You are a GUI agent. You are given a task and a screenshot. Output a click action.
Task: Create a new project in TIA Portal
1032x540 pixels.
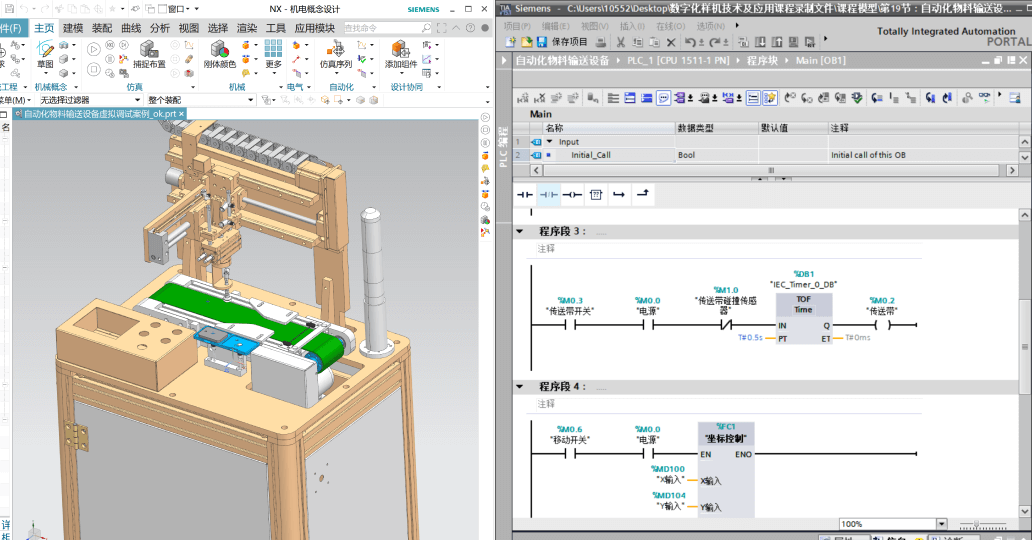tap(510, 42)
